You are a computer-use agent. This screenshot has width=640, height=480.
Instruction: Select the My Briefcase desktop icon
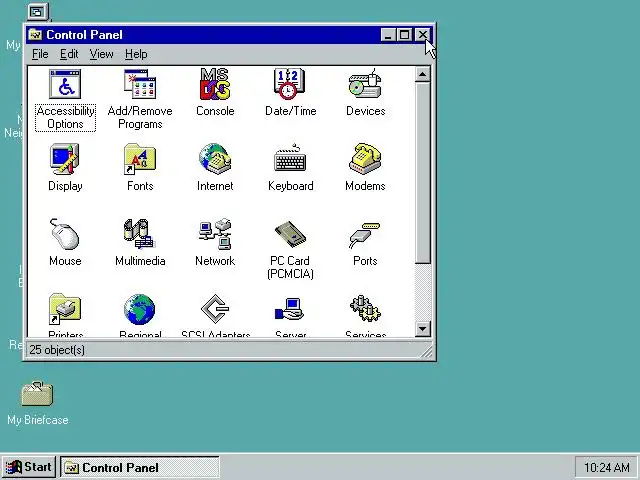(37, 393)
